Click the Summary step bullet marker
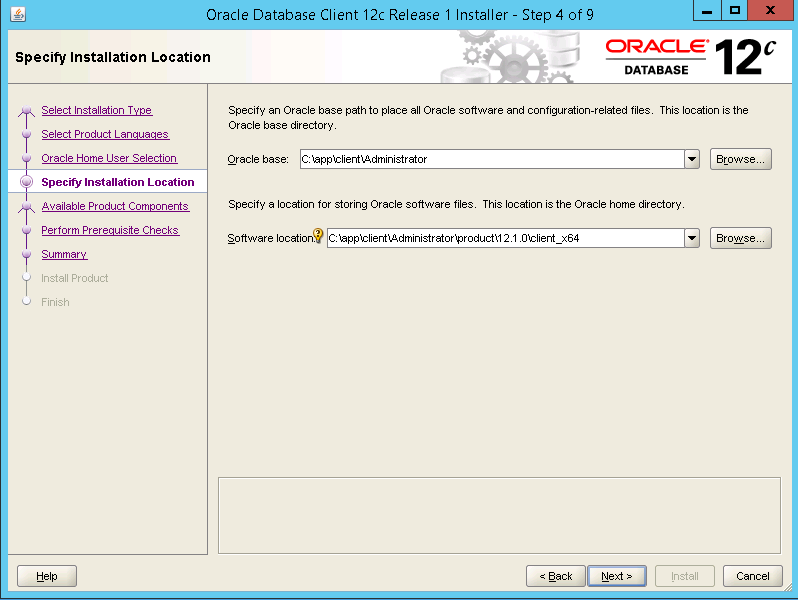The image size is (798, 600). (26, 254)
